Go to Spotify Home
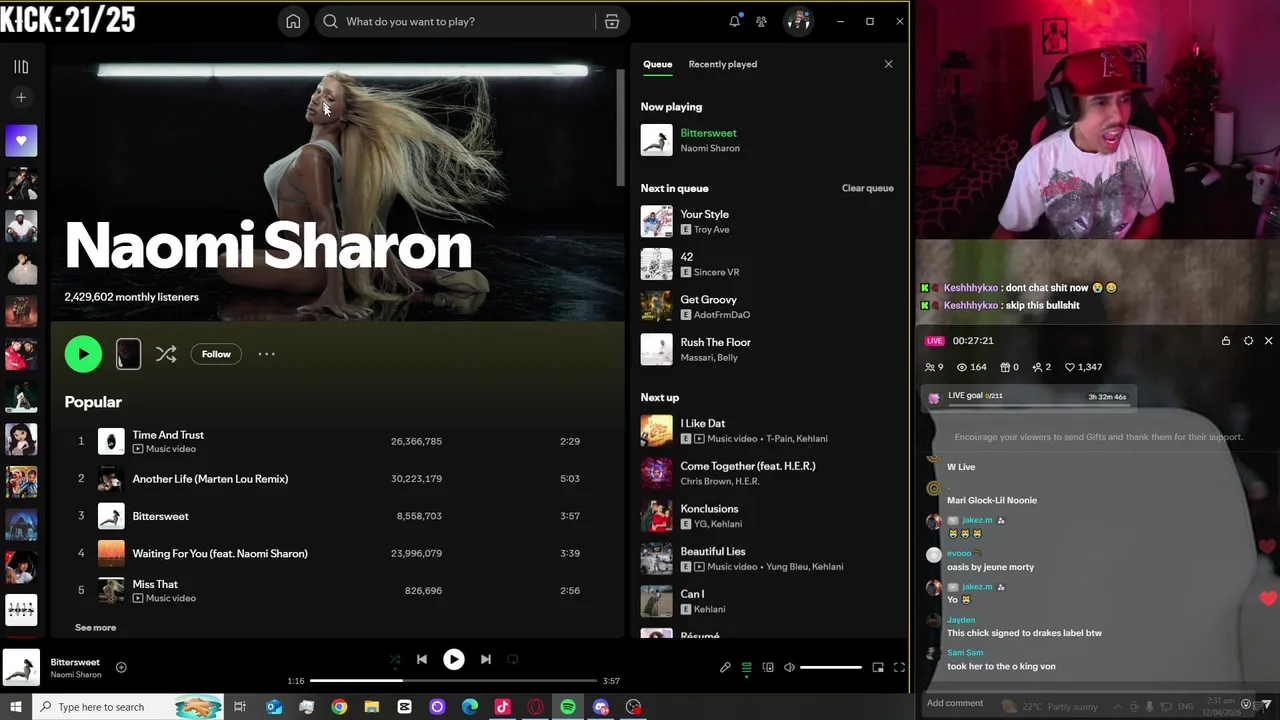Viewport: 1280px width, 720px height. [x=293, y=21]
